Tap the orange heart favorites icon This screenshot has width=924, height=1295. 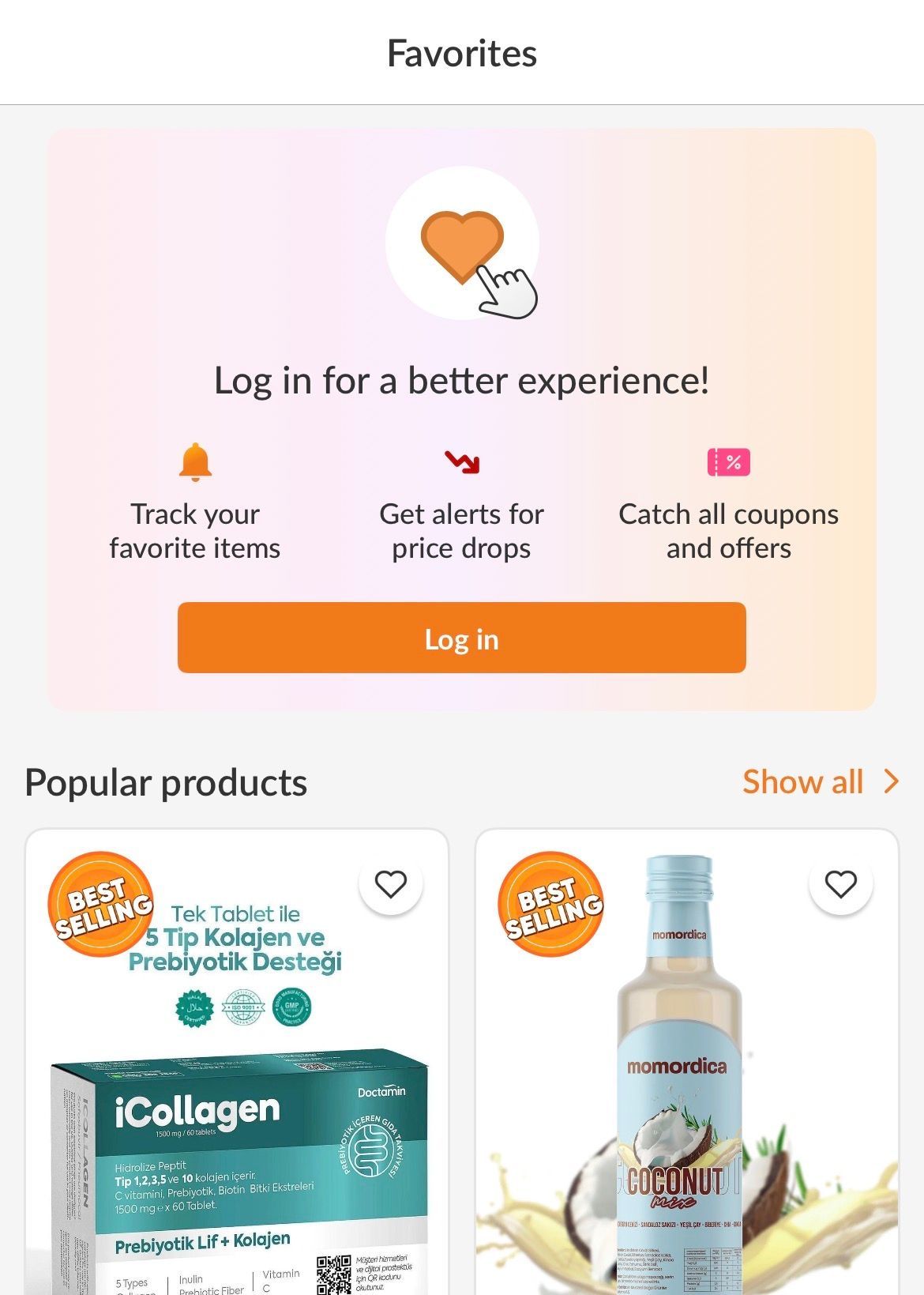(x=462, y=245)
